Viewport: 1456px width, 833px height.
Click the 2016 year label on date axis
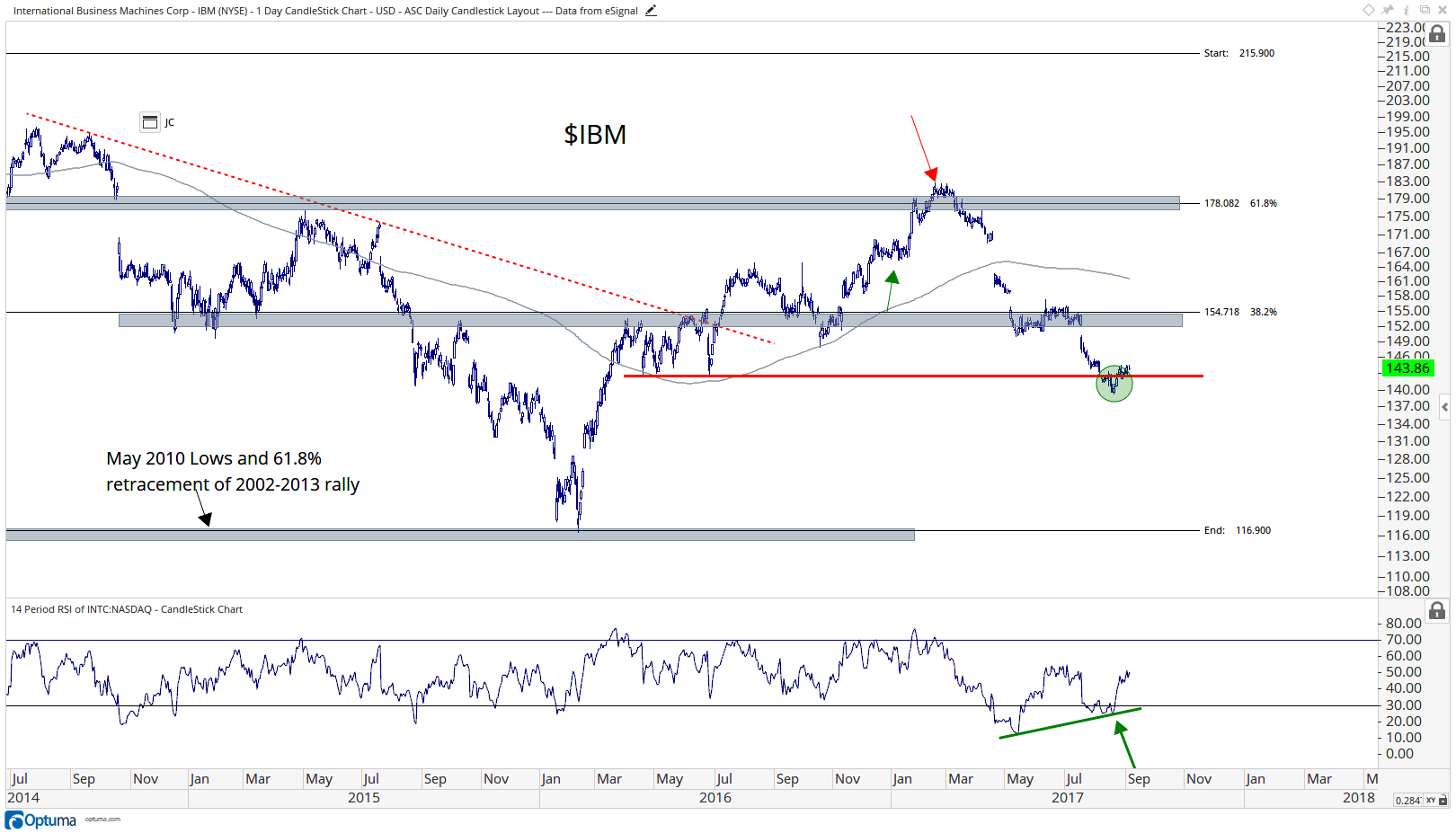pos(715,797)
